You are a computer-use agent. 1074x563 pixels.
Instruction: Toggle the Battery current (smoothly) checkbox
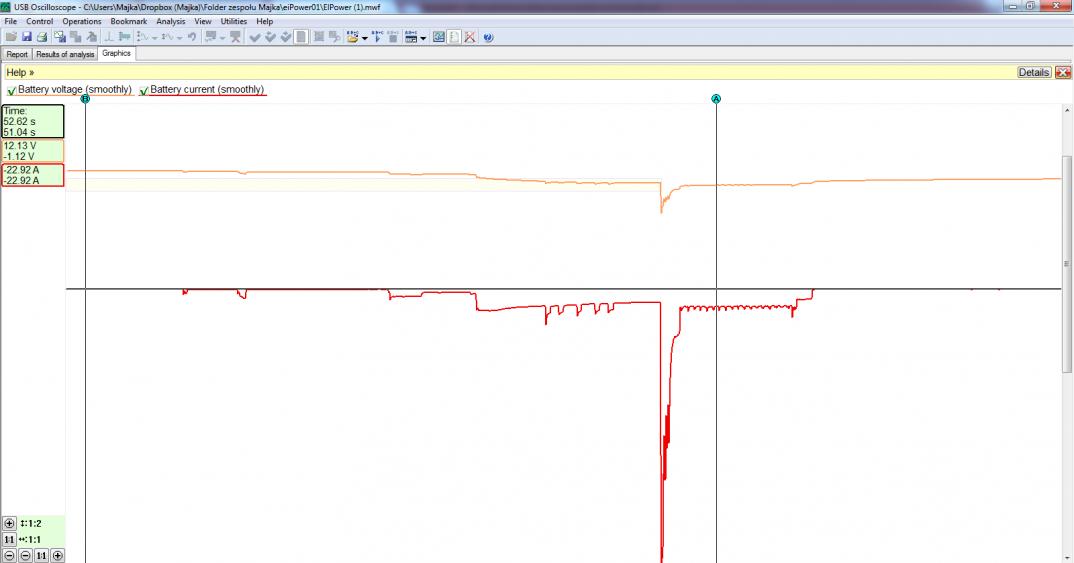pyautogui.click(x=144, y=90)
